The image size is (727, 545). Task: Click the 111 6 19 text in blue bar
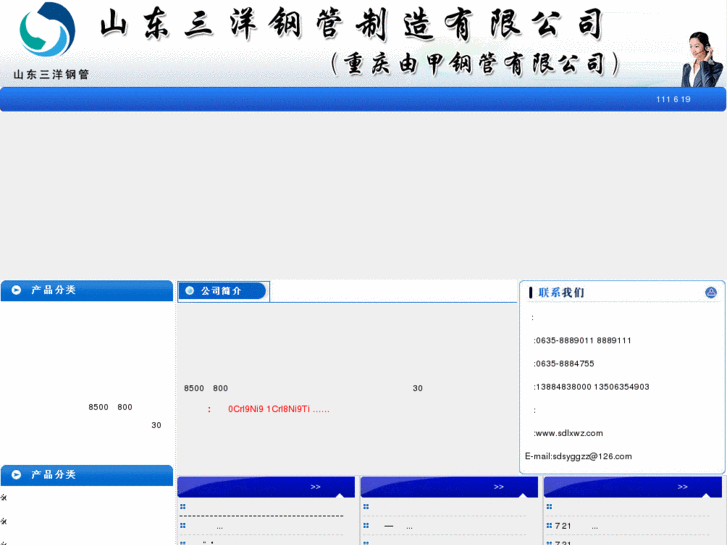point(673,99)
